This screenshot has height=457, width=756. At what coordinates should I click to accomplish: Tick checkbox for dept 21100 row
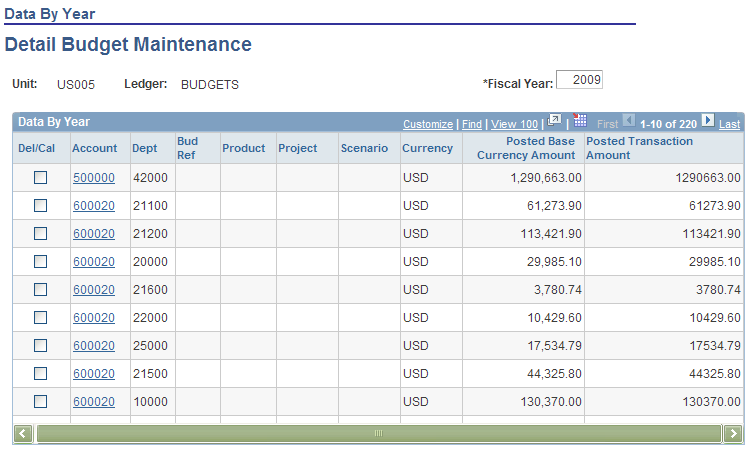(40, 205)
